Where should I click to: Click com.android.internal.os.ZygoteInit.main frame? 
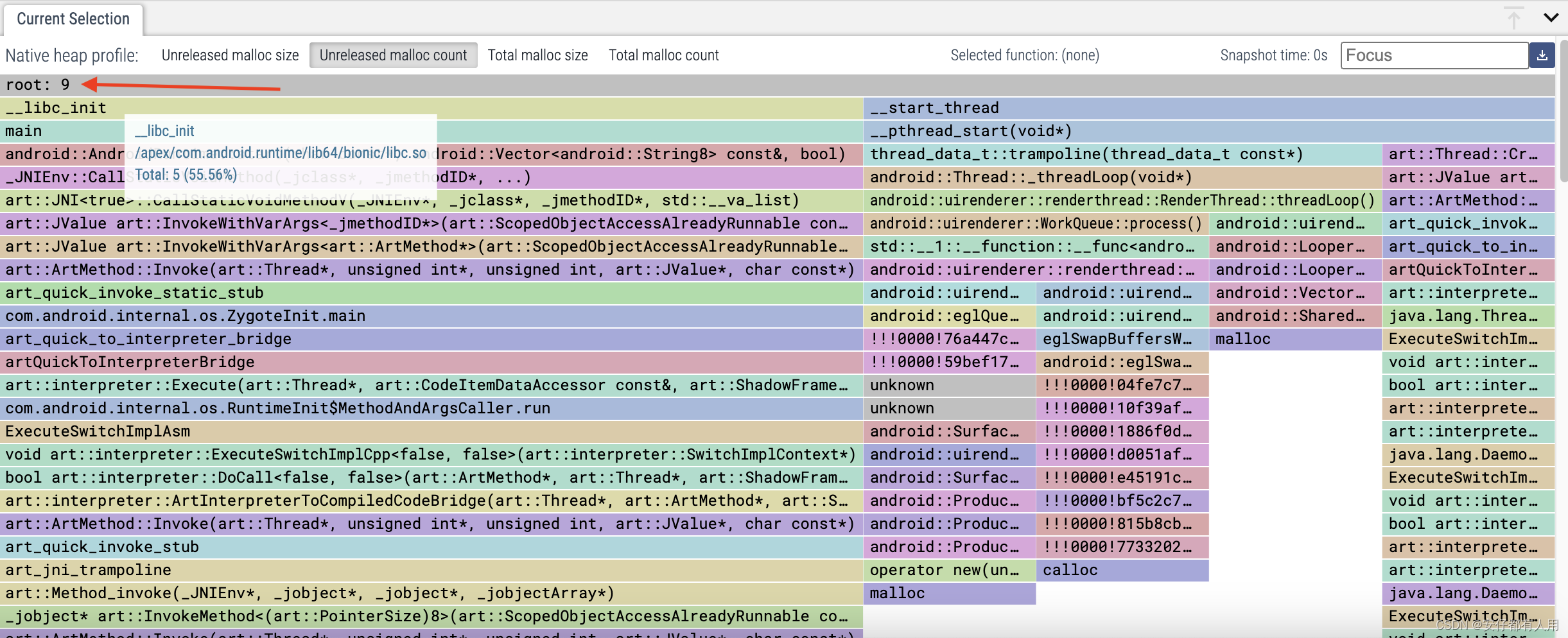coord(431,316)
